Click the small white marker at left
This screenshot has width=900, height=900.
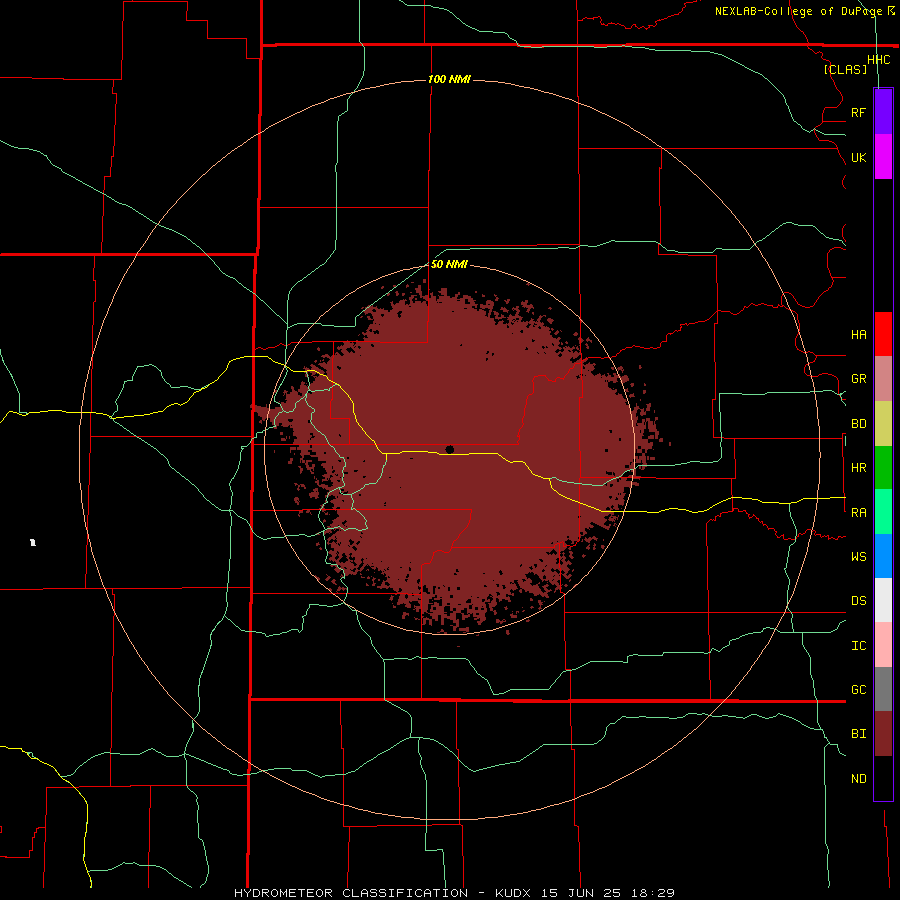[x=33, y=542]
